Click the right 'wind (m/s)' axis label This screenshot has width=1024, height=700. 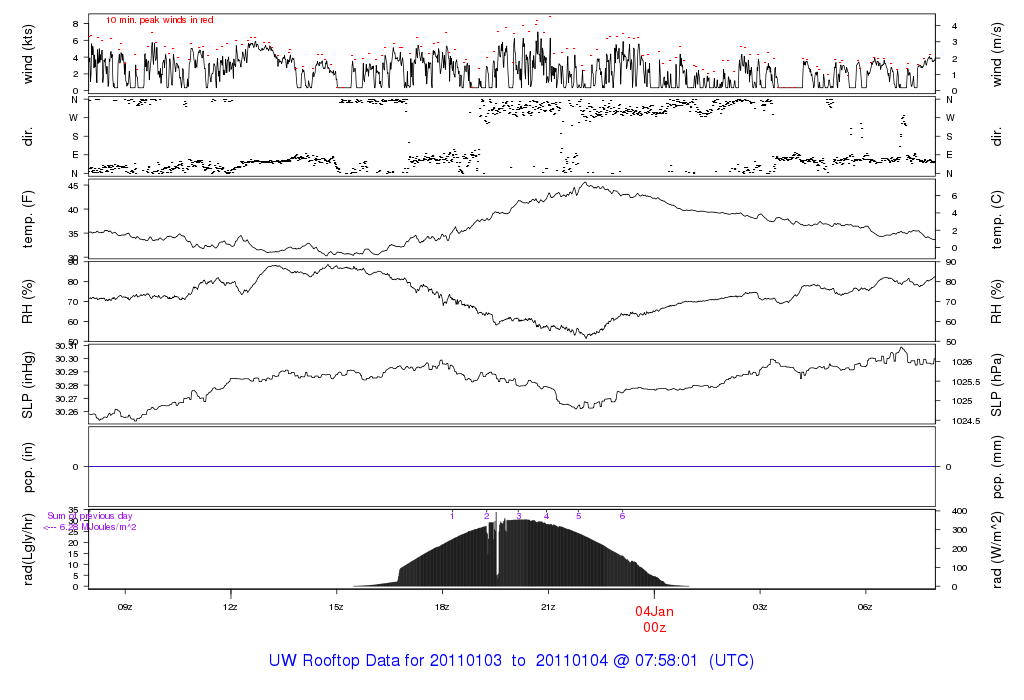tap(997, 52)
